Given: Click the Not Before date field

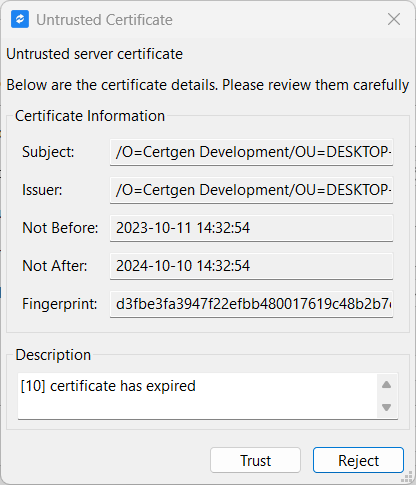Looking at the screenshot, I should (x=251, y=228).
